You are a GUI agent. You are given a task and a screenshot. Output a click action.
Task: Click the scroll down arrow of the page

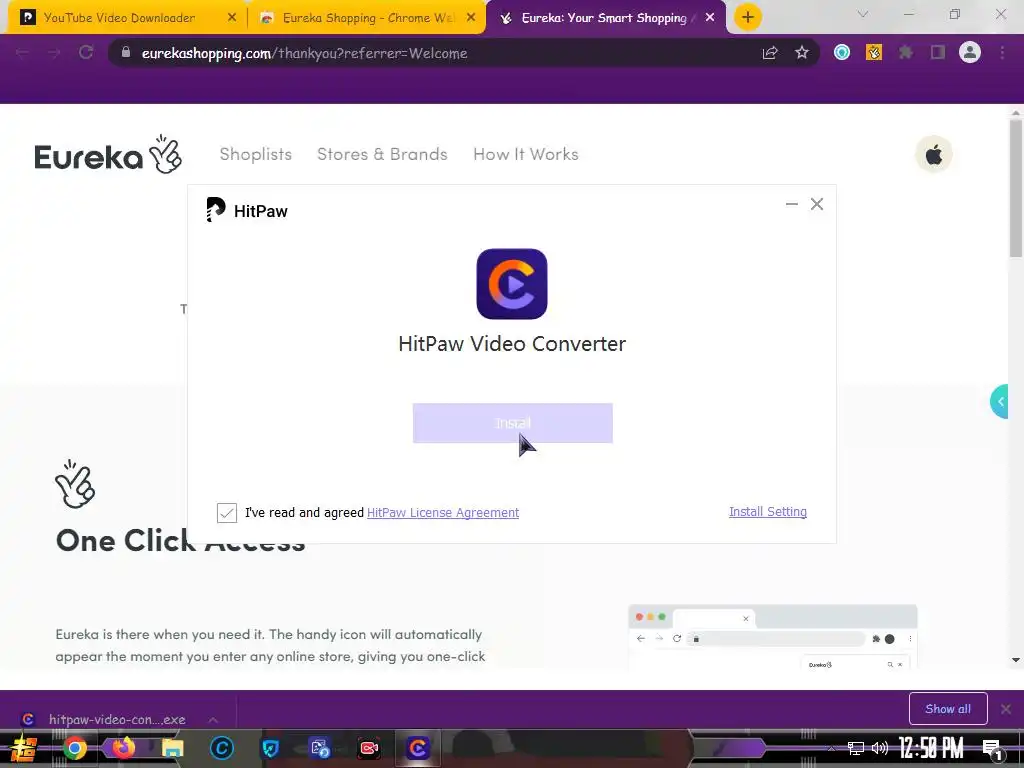point(1016,660)
